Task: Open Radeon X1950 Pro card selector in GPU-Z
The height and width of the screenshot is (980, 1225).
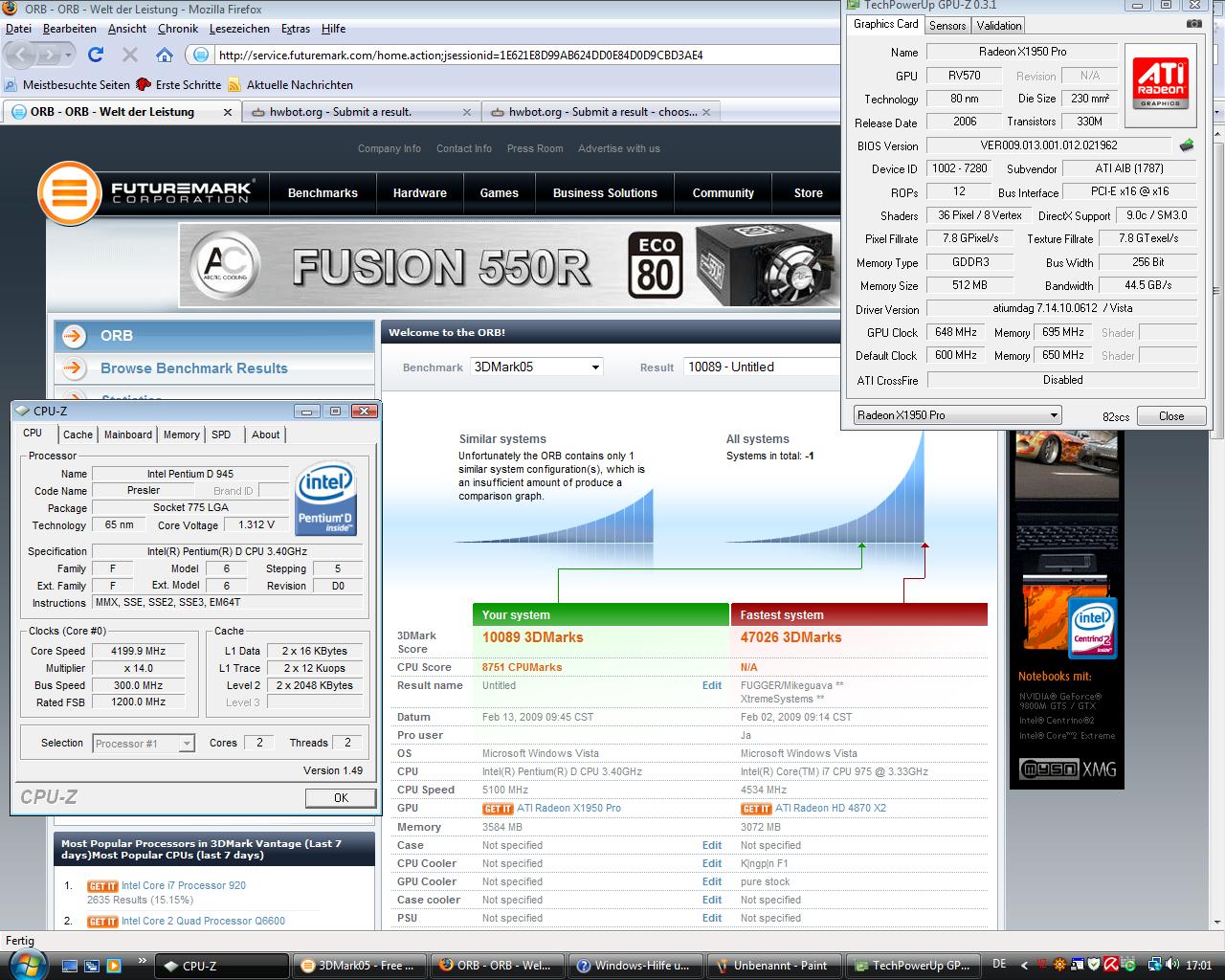Action: [x=958, y=415]
